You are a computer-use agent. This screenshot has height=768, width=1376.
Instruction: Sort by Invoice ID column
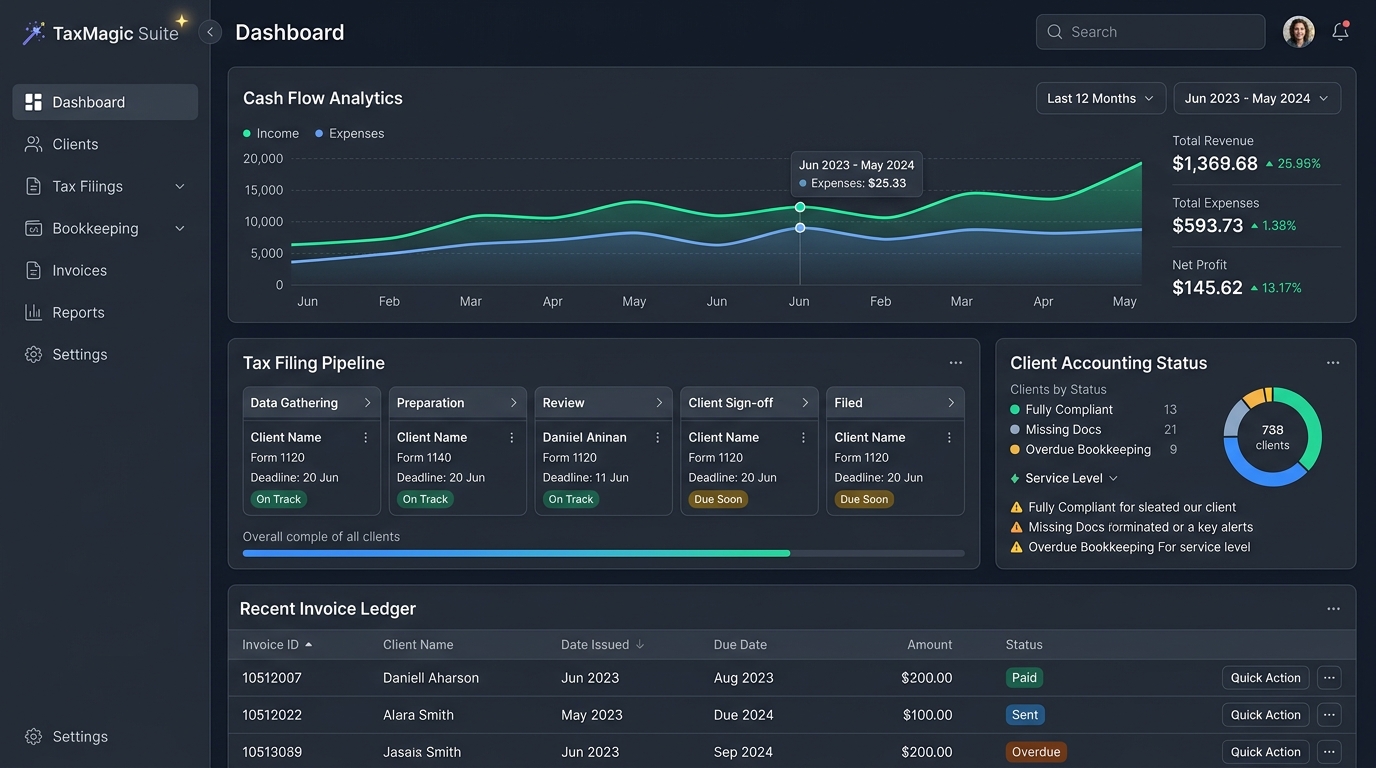point(277,645)
